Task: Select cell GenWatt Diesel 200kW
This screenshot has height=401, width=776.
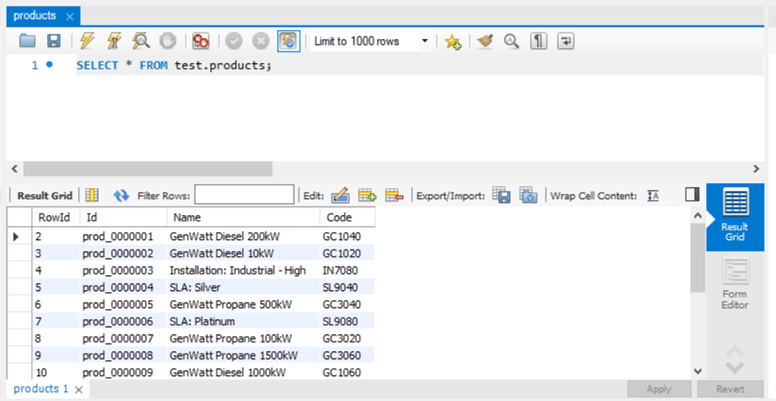Action: [x=243, y=236]
